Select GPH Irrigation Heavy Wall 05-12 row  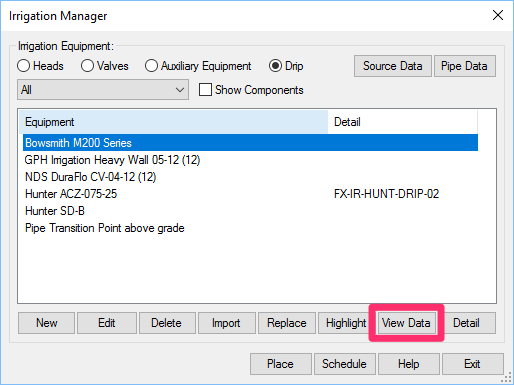click(250, 160)
